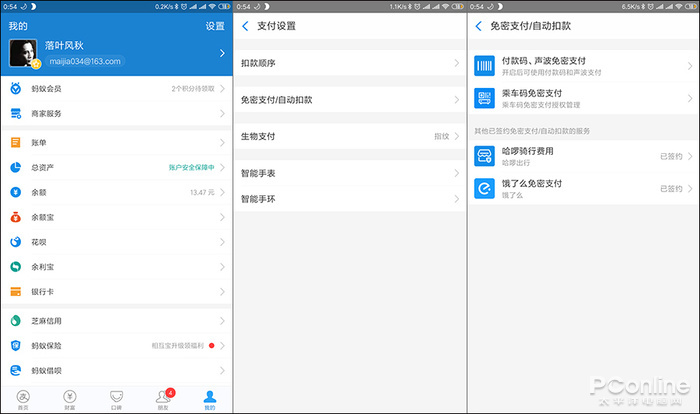This screenshot has width=700, height=414.
Task: Tap the 13.47 元 balance value
Action: (x=202, y=192)
